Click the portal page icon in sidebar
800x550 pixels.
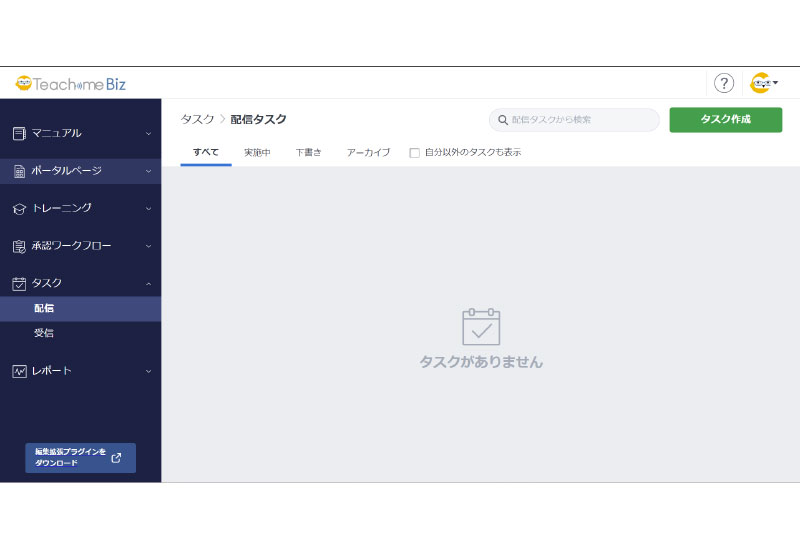(x=19, y=171)
